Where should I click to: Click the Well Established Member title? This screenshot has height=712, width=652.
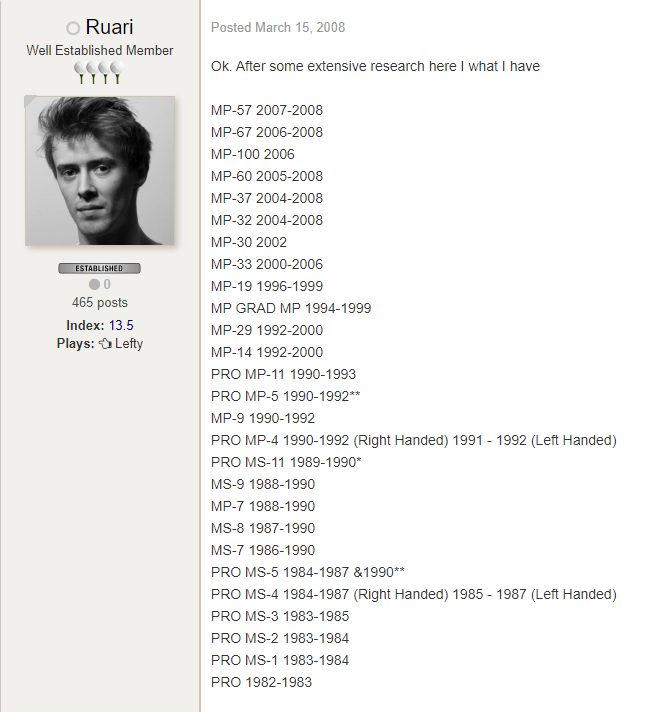[x=99, y=50]
